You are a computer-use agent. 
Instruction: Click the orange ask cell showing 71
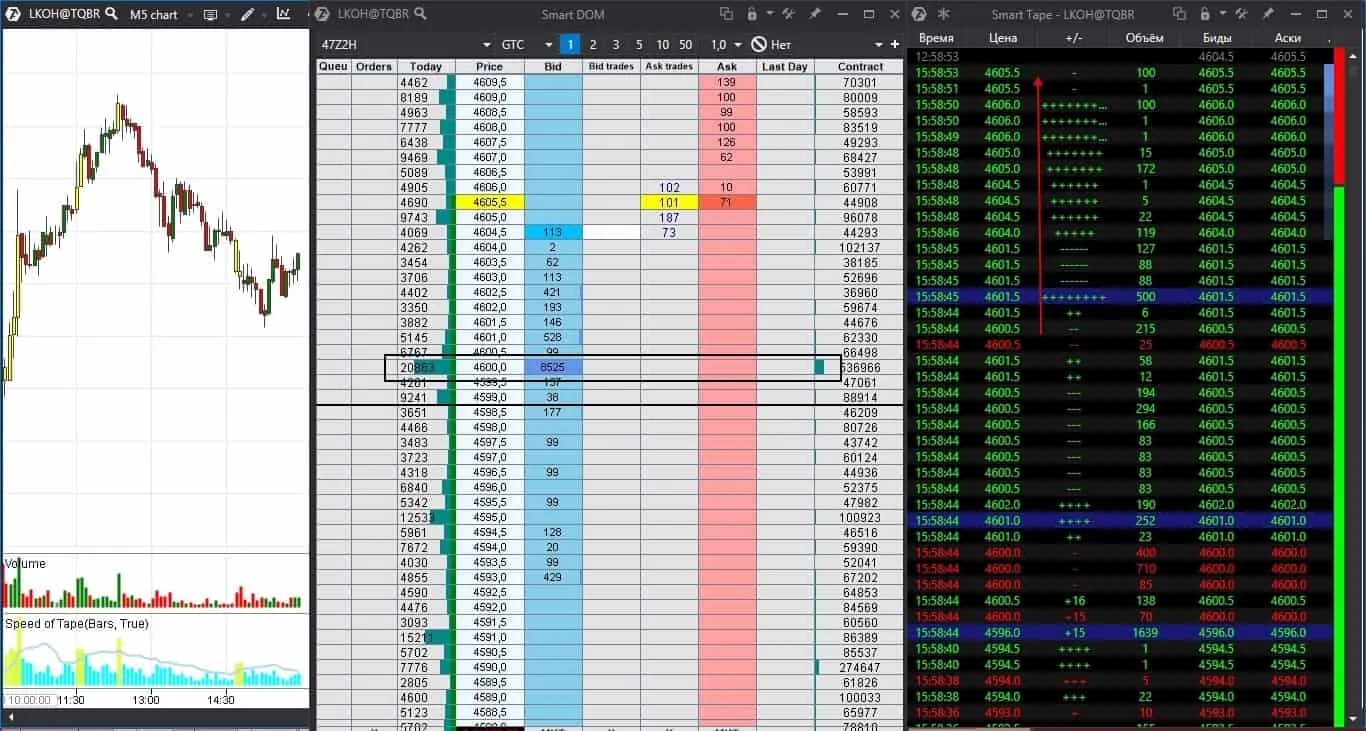pyautogui.click(x=727, y=202)
